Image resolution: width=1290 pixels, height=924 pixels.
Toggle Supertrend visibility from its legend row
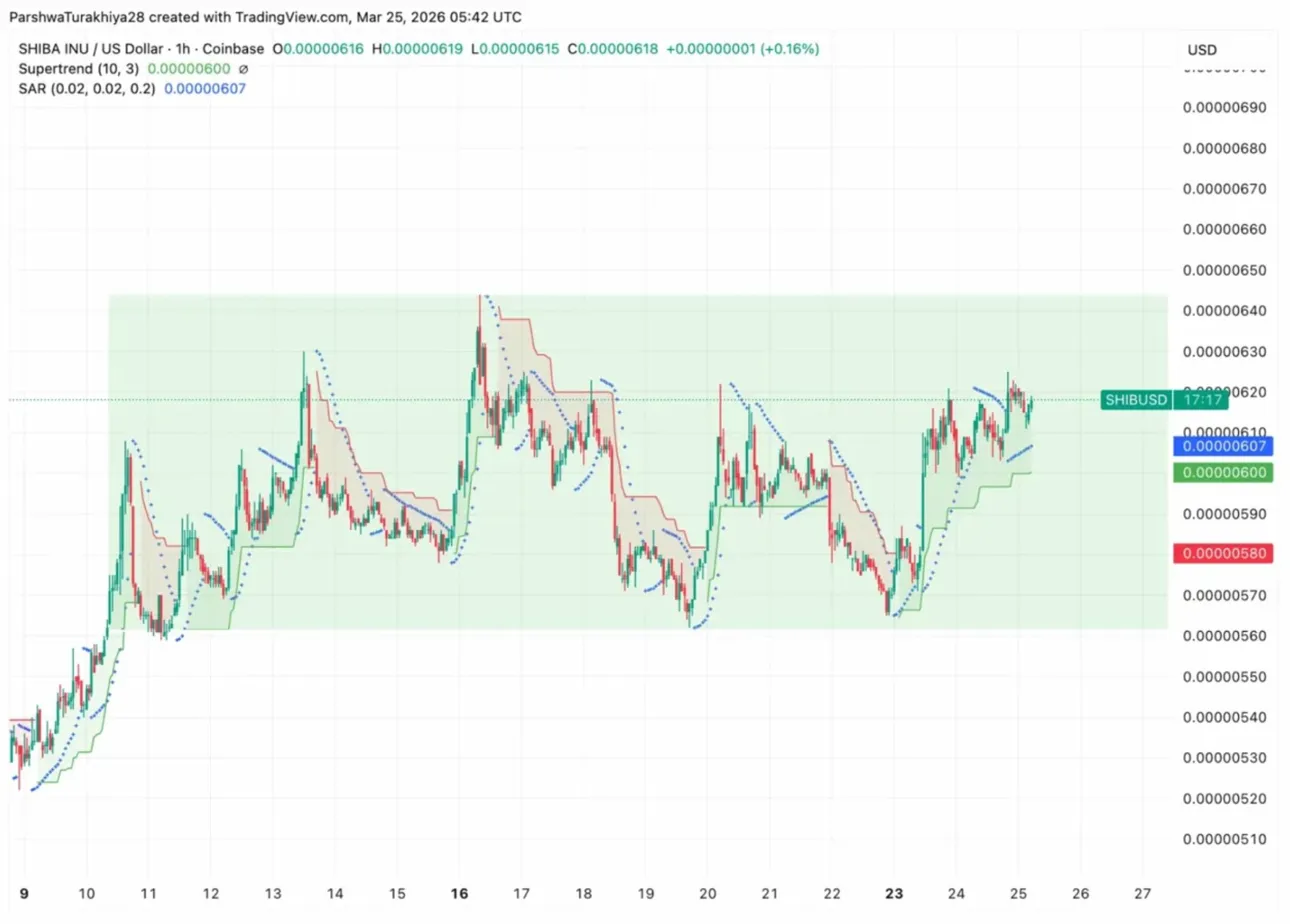[x=65, y=69]
